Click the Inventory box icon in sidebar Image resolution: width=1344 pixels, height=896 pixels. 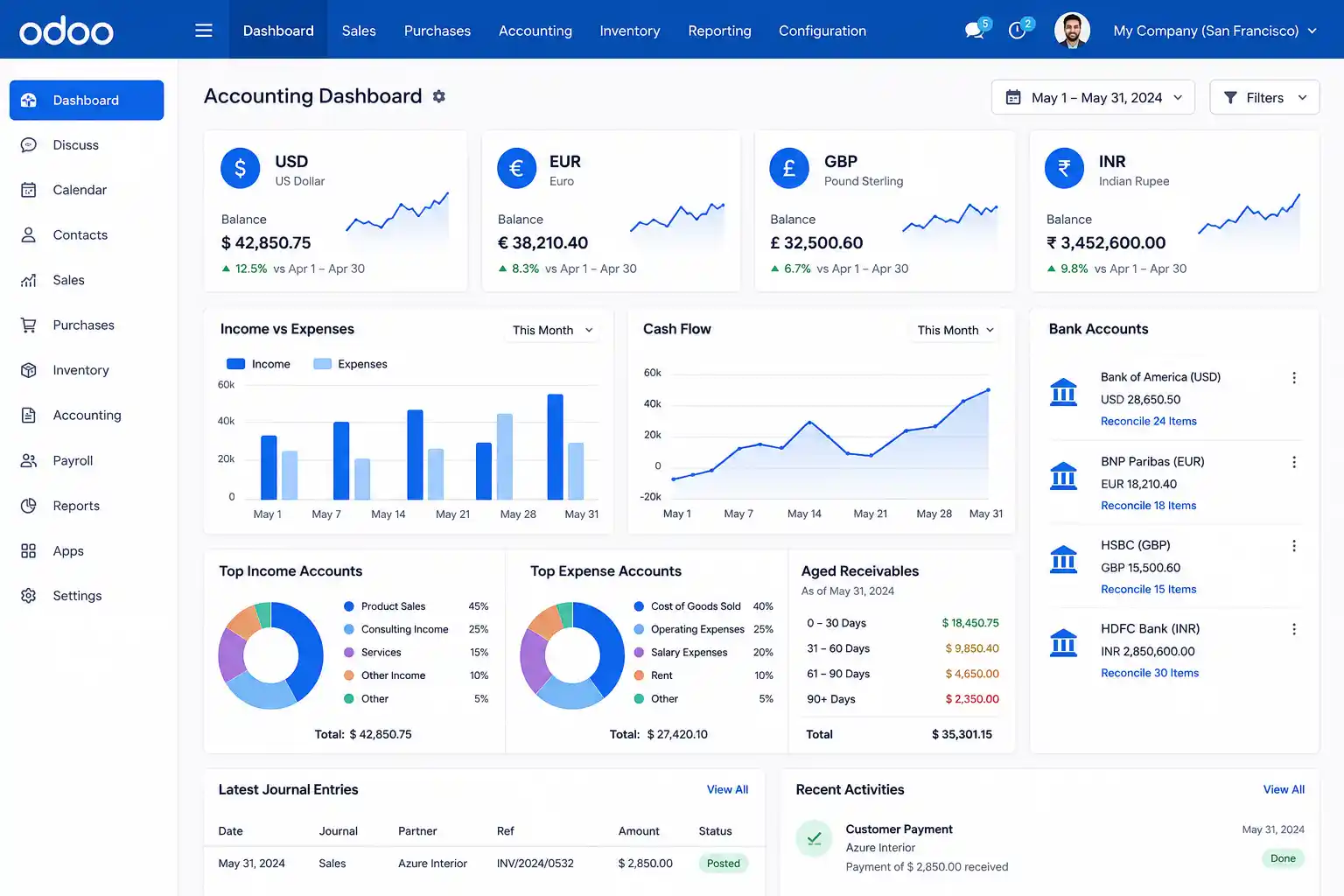point(29,370)
